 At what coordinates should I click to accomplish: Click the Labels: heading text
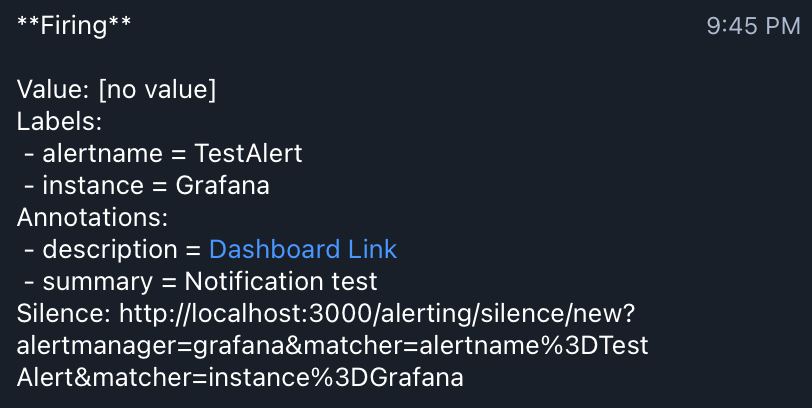(x=60, y=121)
